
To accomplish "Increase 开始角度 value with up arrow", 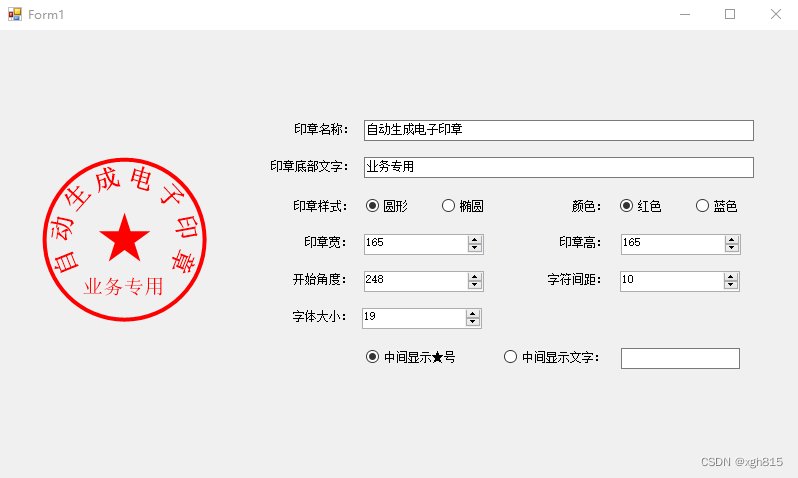I will click(475, 277).
